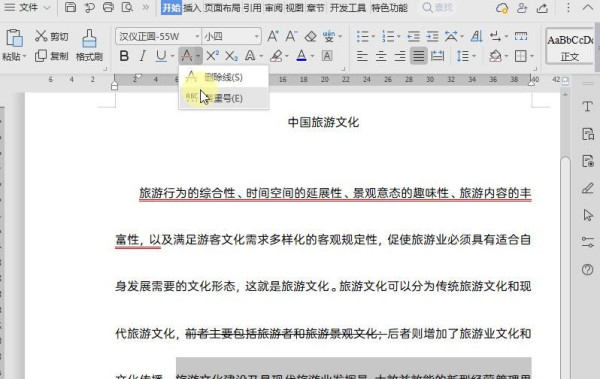600x379 pixels.
Task: Click the font color A swatch
Action: 302,56
